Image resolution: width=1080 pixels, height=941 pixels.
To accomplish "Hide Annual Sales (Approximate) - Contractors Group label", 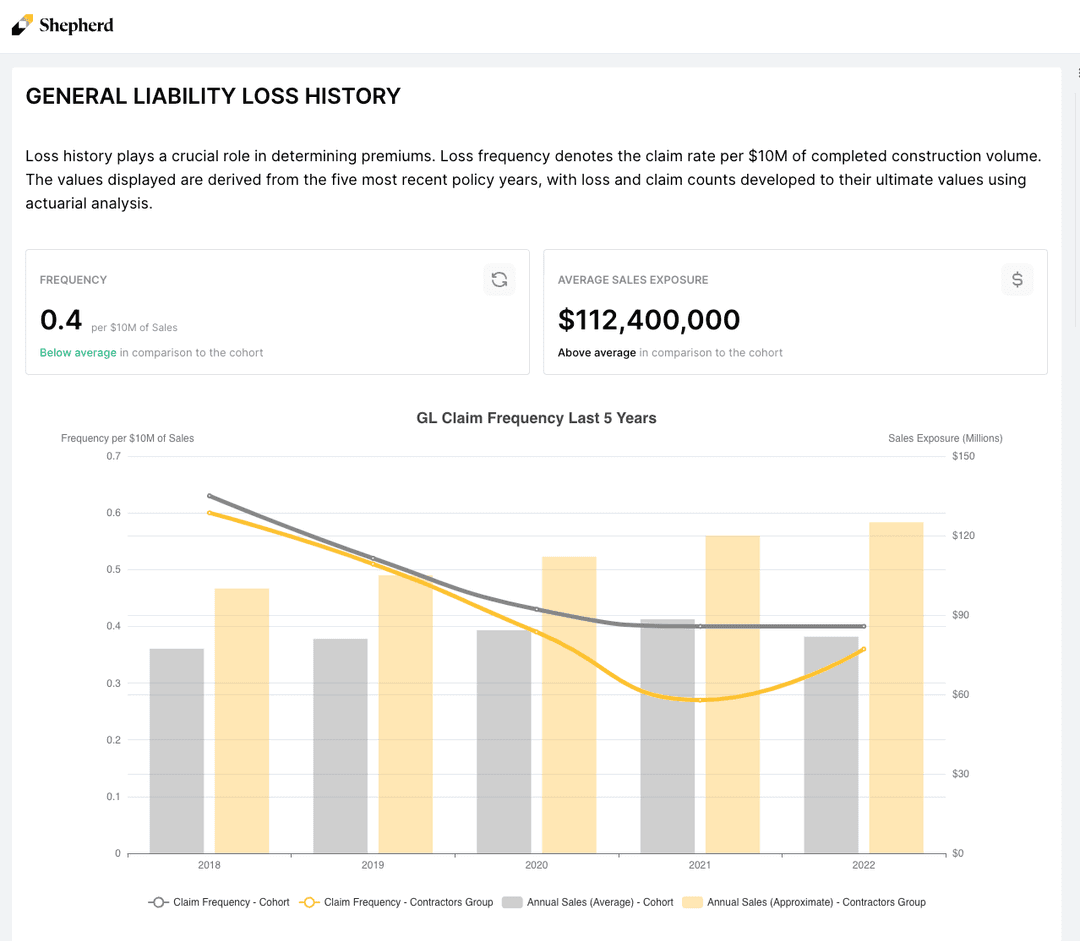I will tap(816, 902).
